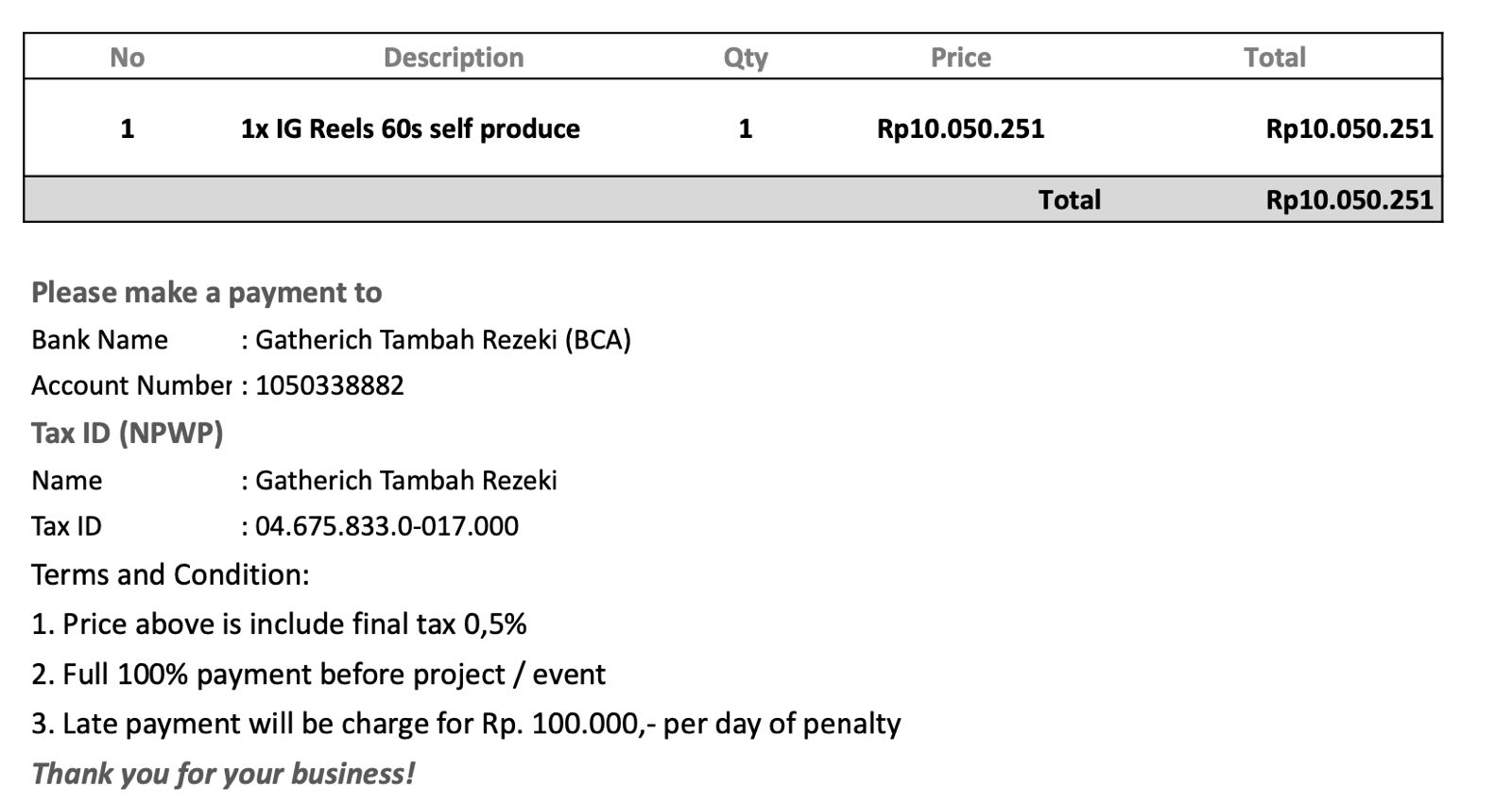Click the 'Tax ID (NPWP)' heading
The width and height of the screenshot is (1512, 803).
(x=128, y=433)
